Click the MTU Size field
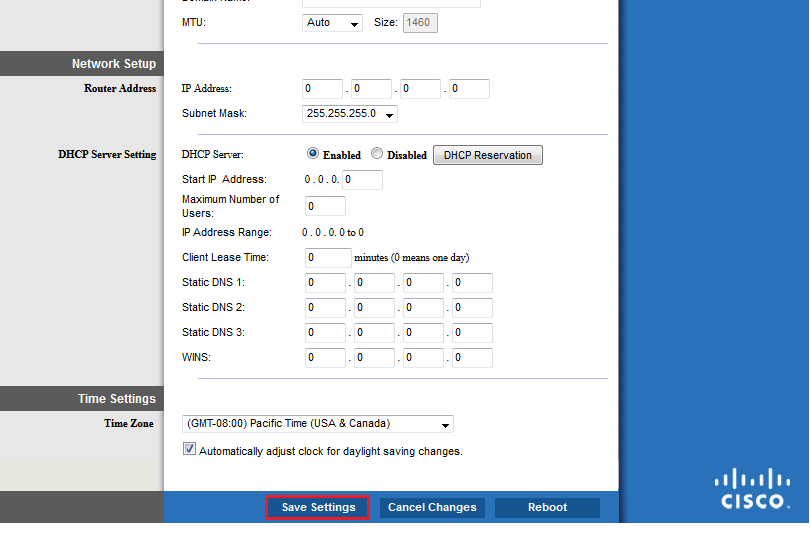 pyautogui.click(x=420, y=23)
